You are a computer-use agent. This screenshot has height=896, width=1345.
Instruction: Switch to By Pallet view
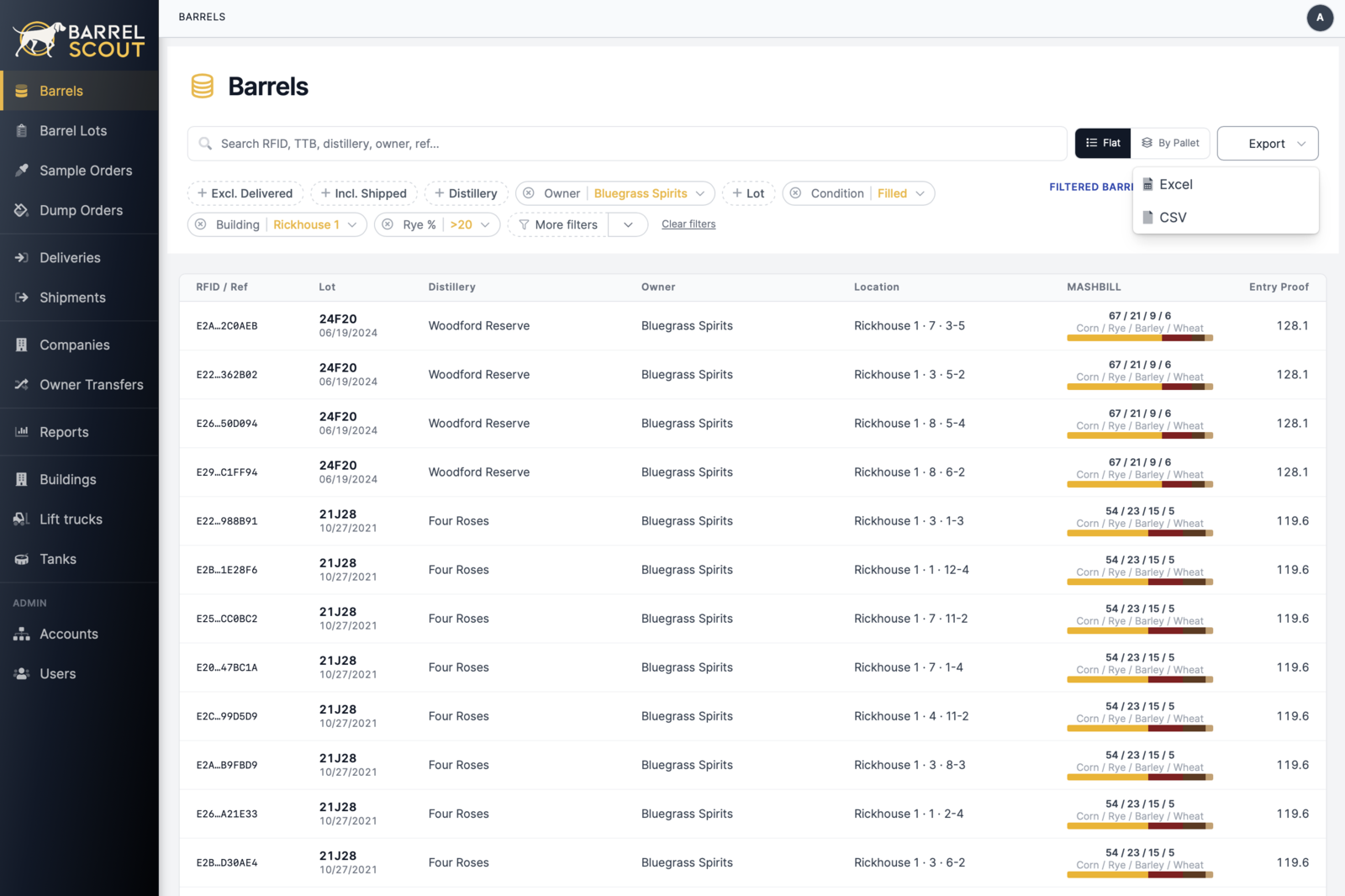click(1170, 143)
